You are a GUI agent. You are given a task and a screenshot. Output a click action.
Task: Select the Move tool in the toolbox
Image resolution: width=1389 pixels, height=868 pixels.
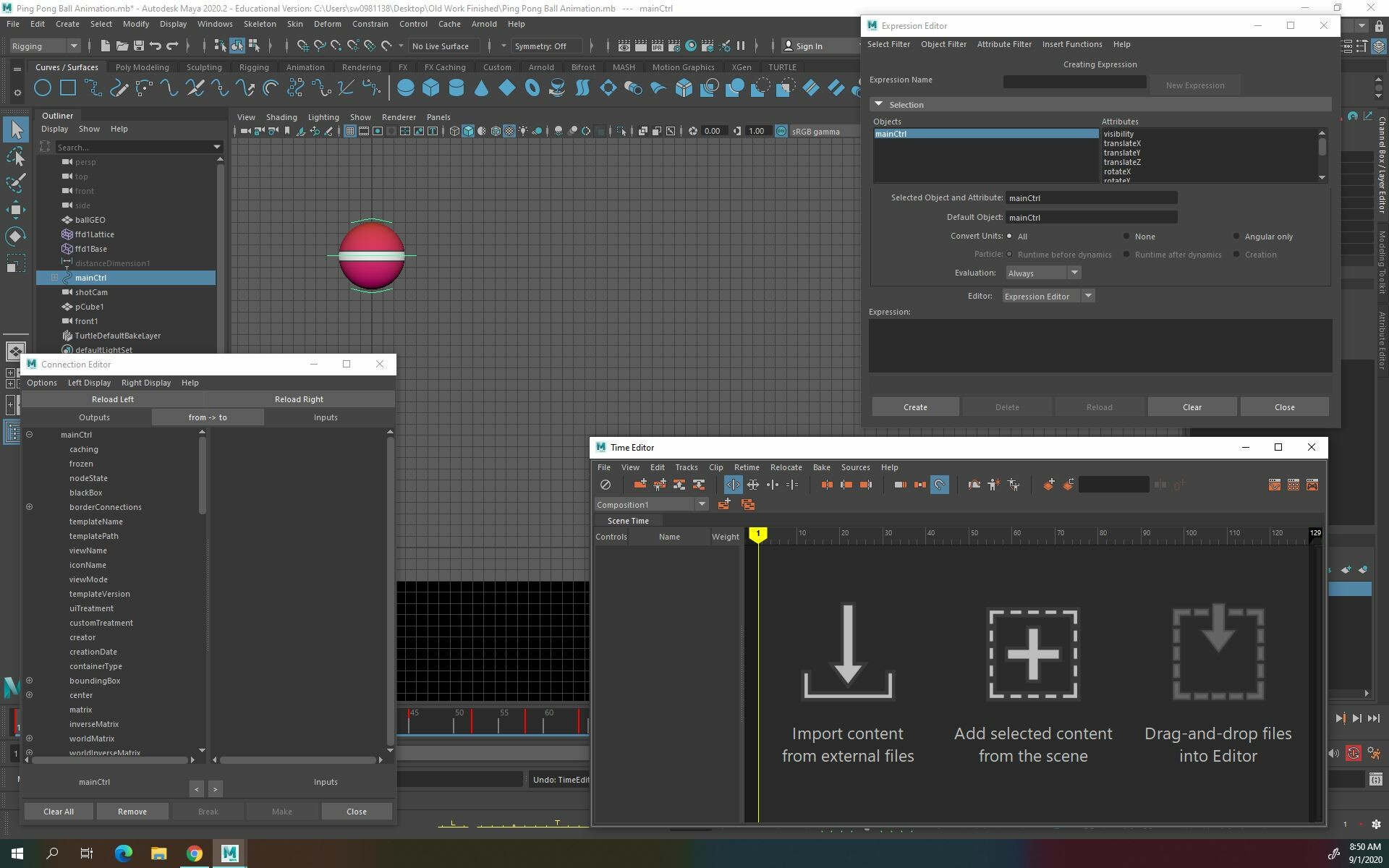[x=16, y=210]
